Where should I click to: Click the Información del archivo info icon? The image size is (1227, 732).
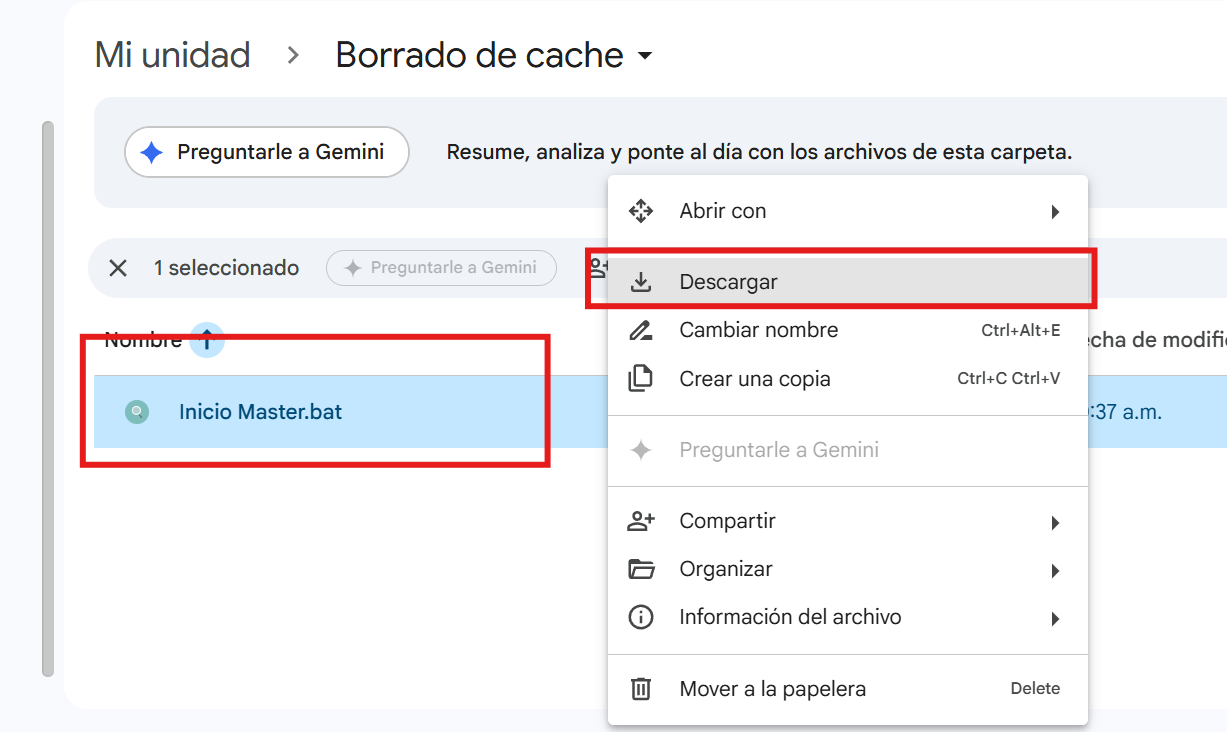click(640, 618)
